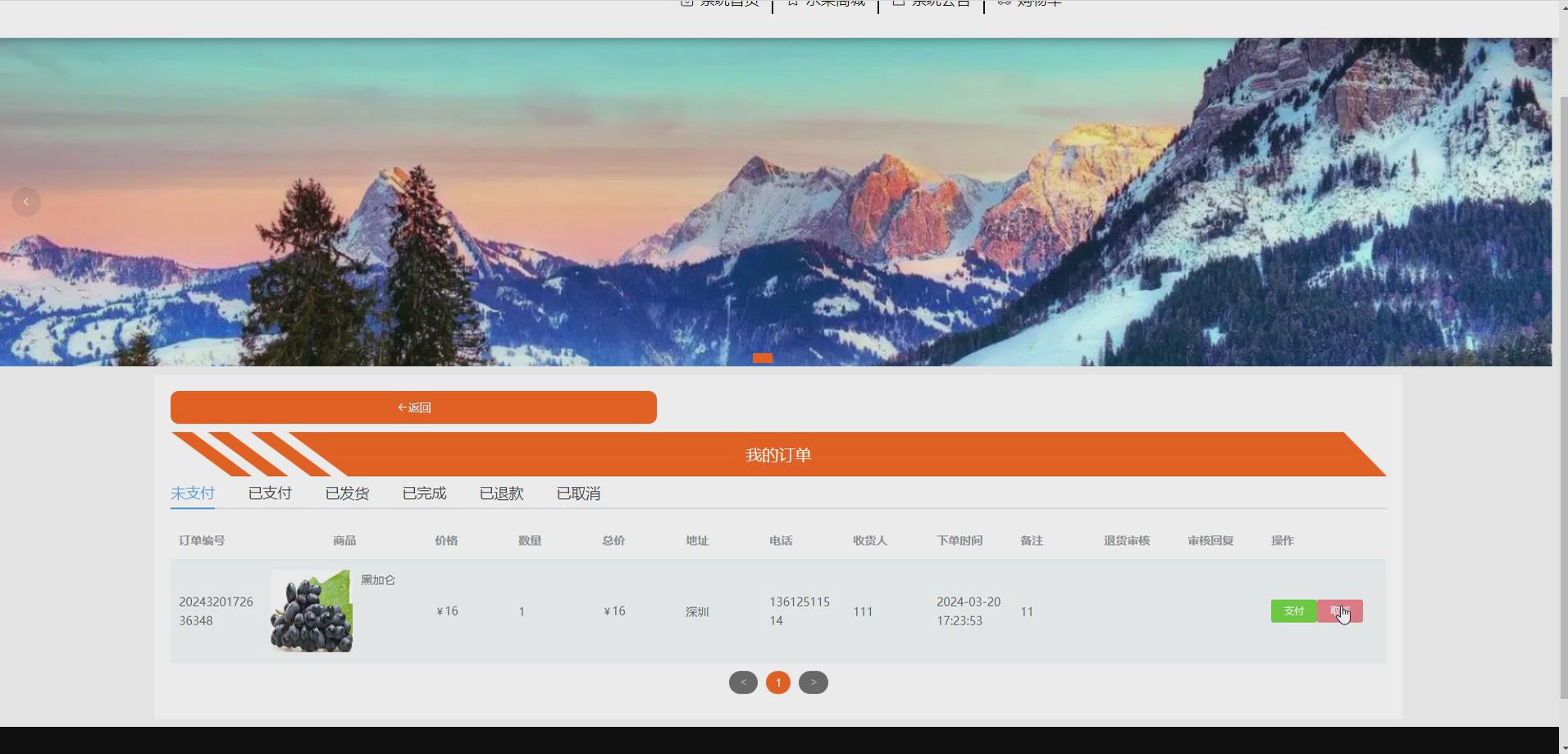Click the 黑加仑 product name

378,580
